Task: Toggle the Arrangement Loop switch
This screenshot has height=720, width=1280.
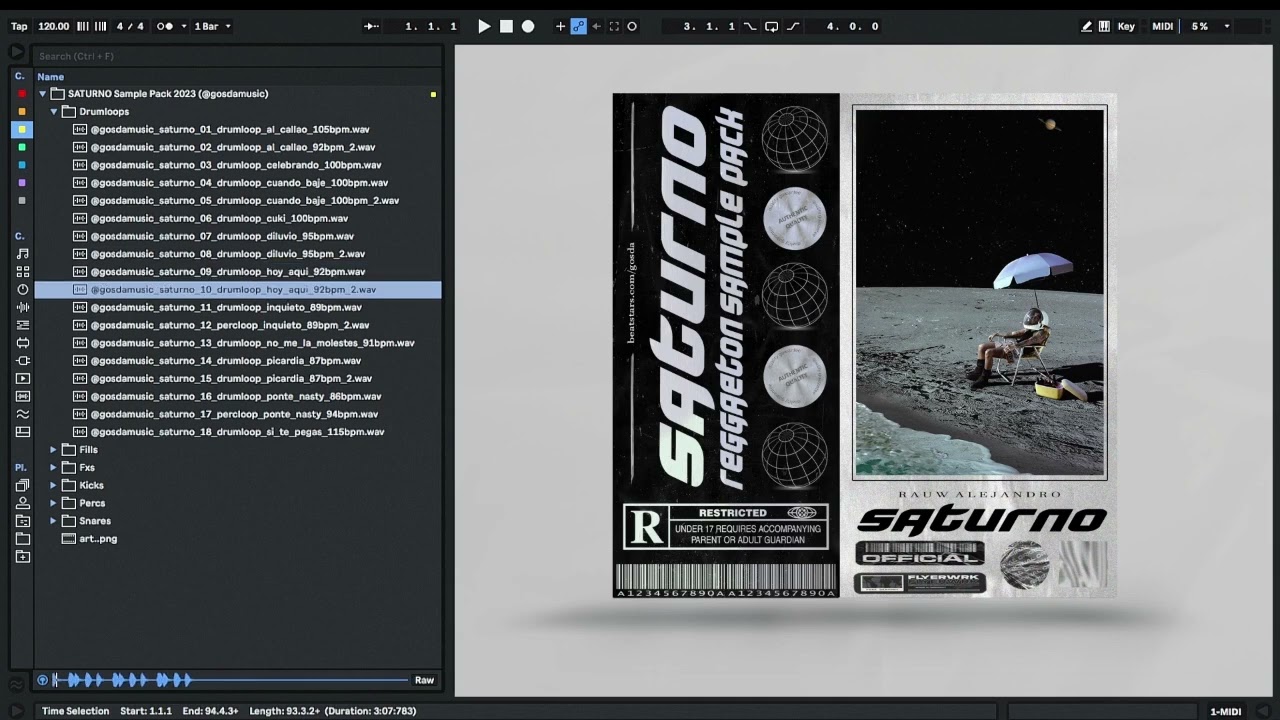Action: click(x=771, y=27)
